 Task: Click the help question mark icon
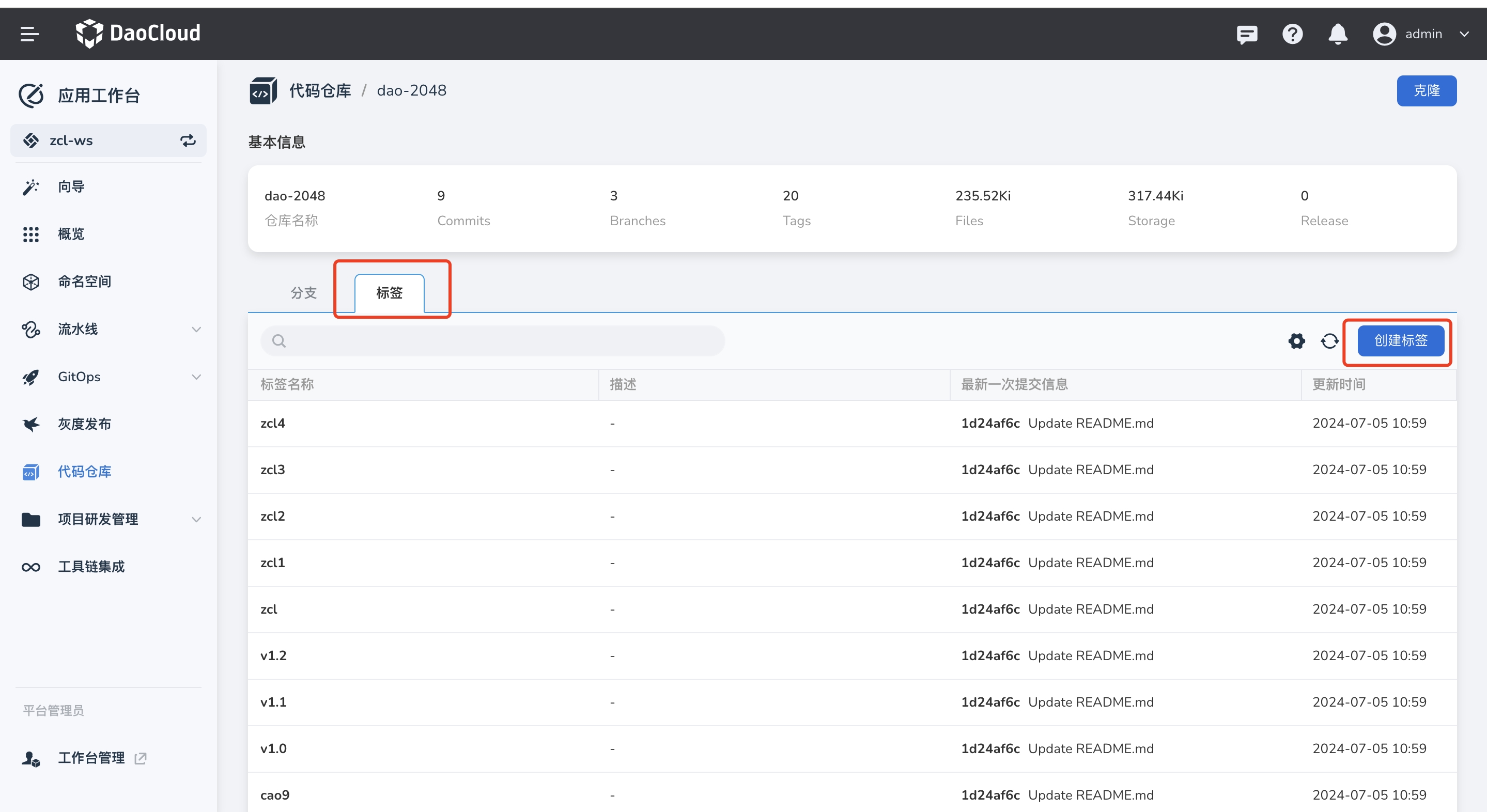[1292, 34]
